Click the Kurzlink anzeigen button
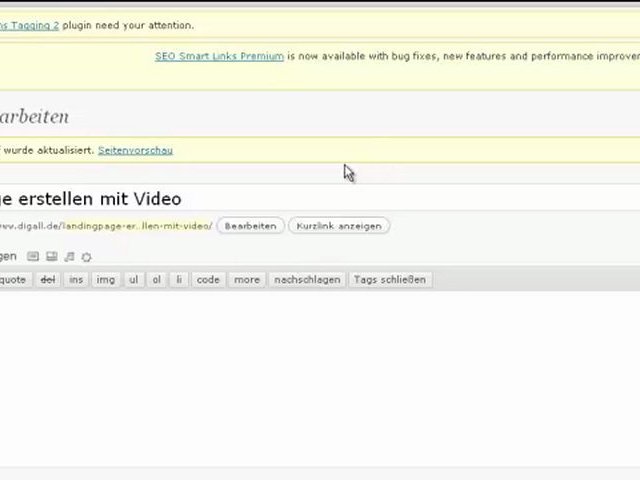The width and height of the screenshot is (640, 480). tap(339, 226)
